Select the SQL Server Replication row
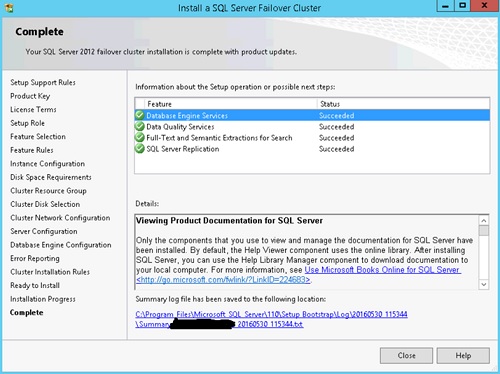The height and width of the screenshot is (374, 500). coord(312,149)
